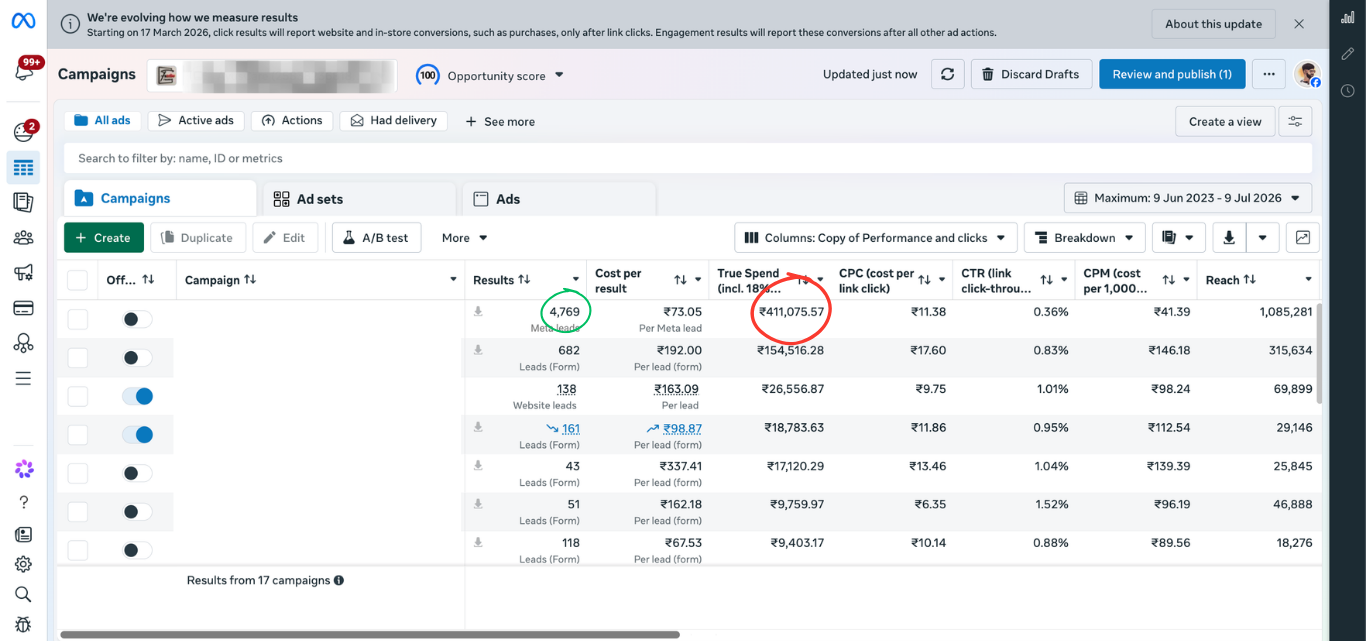
Task: Open the Columns: Copy of Performance dropdown
Action: point(876,238)
